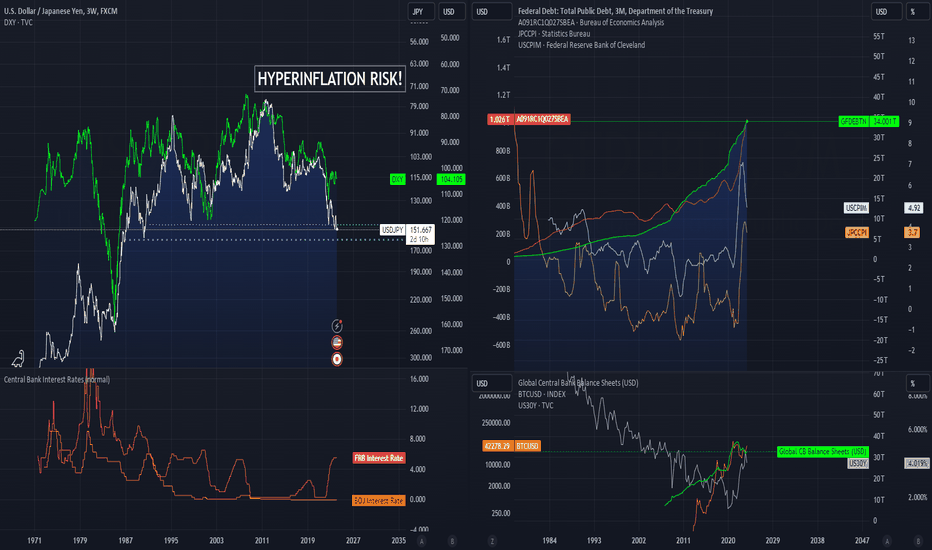Screen dimensions: 932x550
Task: Click the green Global CB Balance Sheets (USD) label
Action: (x=823, y=452)
